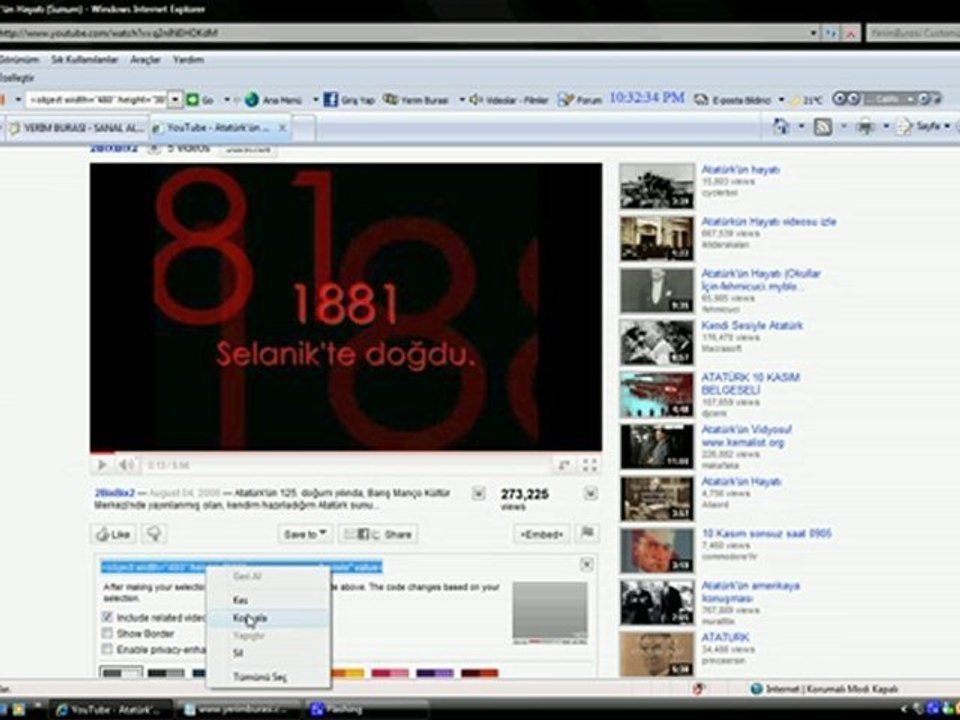Click the Print icon in command bar

(865, 127)
